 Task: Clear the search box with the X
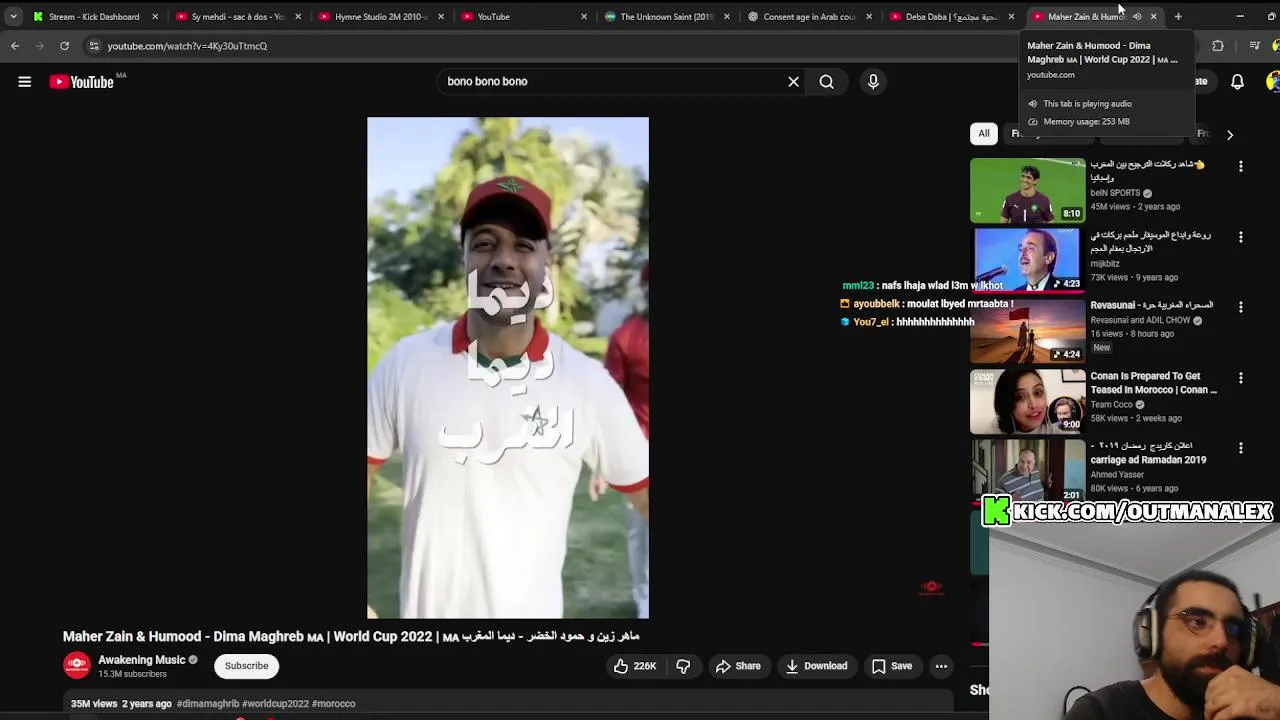pyautogui.click(x=793, y=82)
